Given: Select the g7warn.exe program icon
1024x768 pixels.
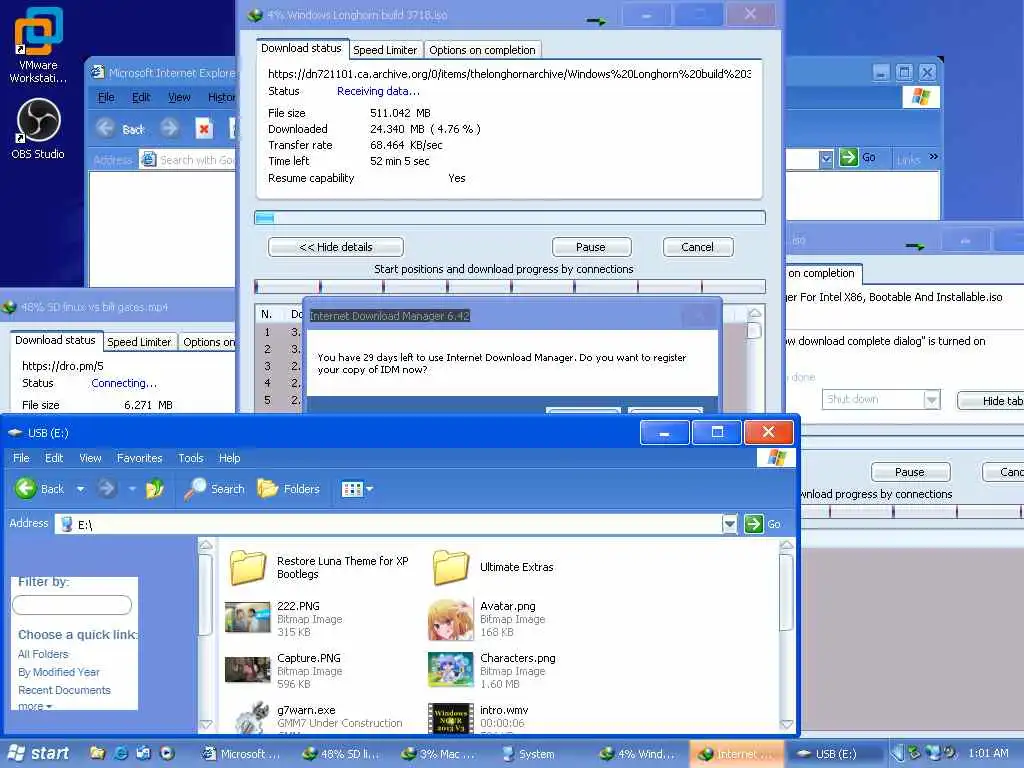Looking at the screenshot, I should click(x=251, y=717).
